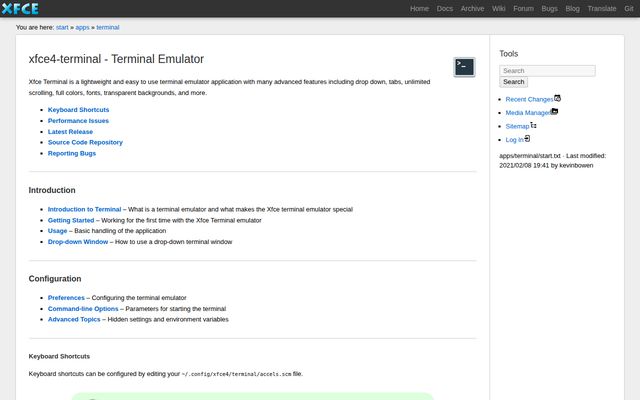Go to the Wiki menu item
Image resolution: width=640 pixels, height=400 pixels.
pyautogui.click(x=498, y=9)
